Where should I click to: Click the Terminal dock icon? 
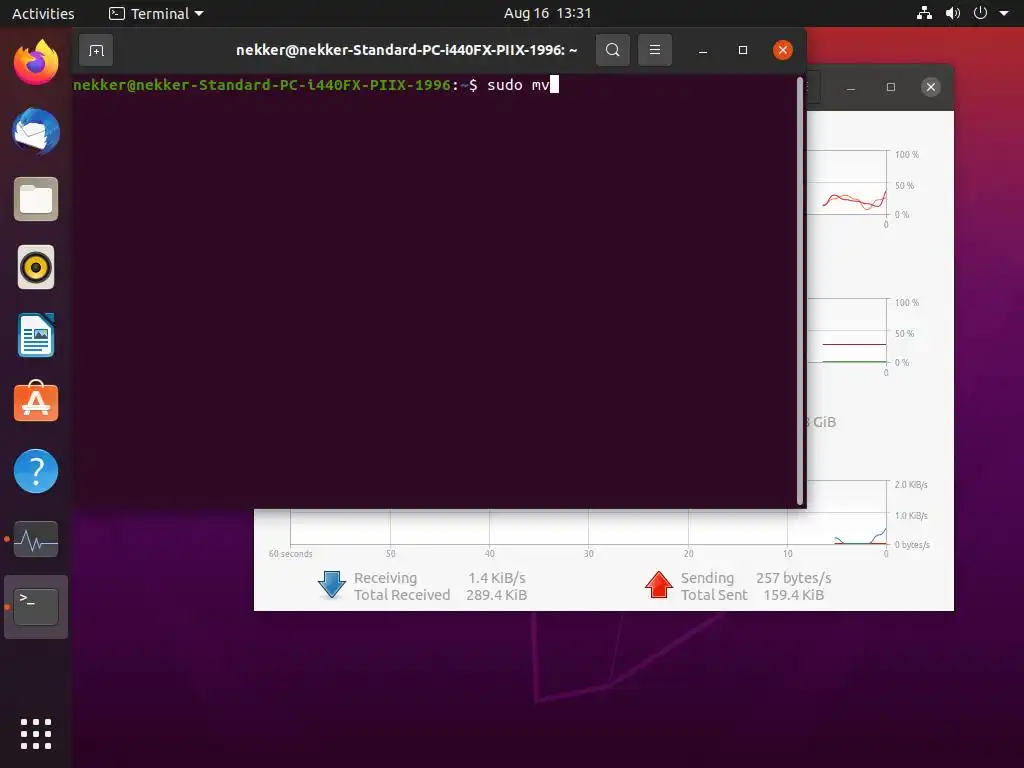click(x=36, y=607)
